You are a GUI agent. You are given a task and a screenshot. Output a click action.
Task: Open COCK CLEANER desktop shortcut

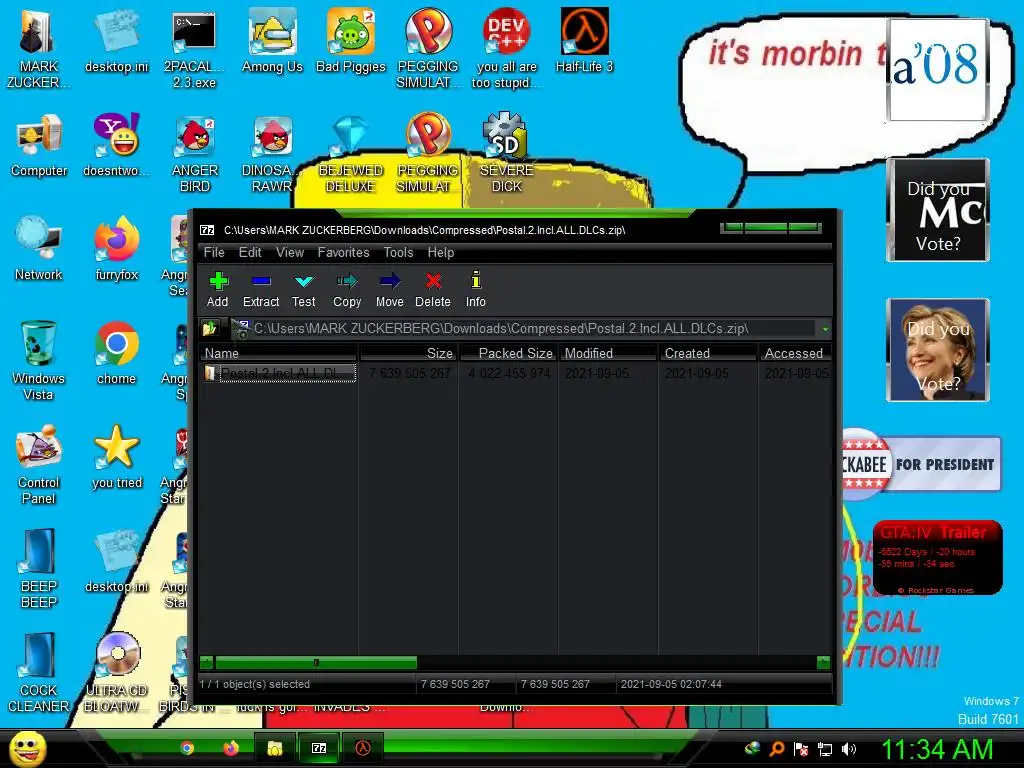[x=39, y=673]
